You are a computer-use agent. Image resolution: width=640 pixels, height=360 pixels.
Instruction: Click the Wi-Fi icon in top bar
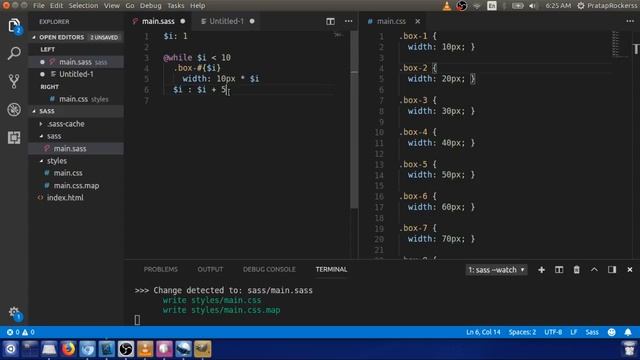pyautogui.click(x=477, y=6)
